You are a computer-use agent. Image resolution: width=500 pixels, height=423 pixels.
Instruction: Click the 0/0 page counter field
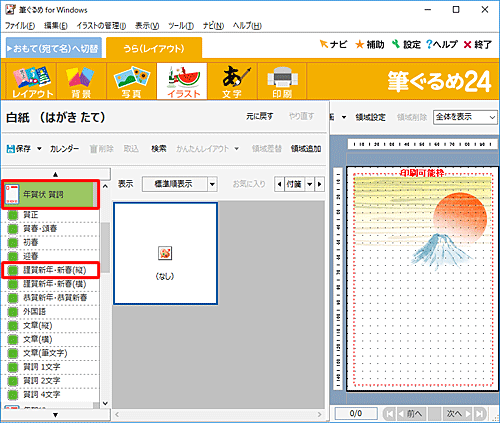pyautogui.click(x=356, y=414)
